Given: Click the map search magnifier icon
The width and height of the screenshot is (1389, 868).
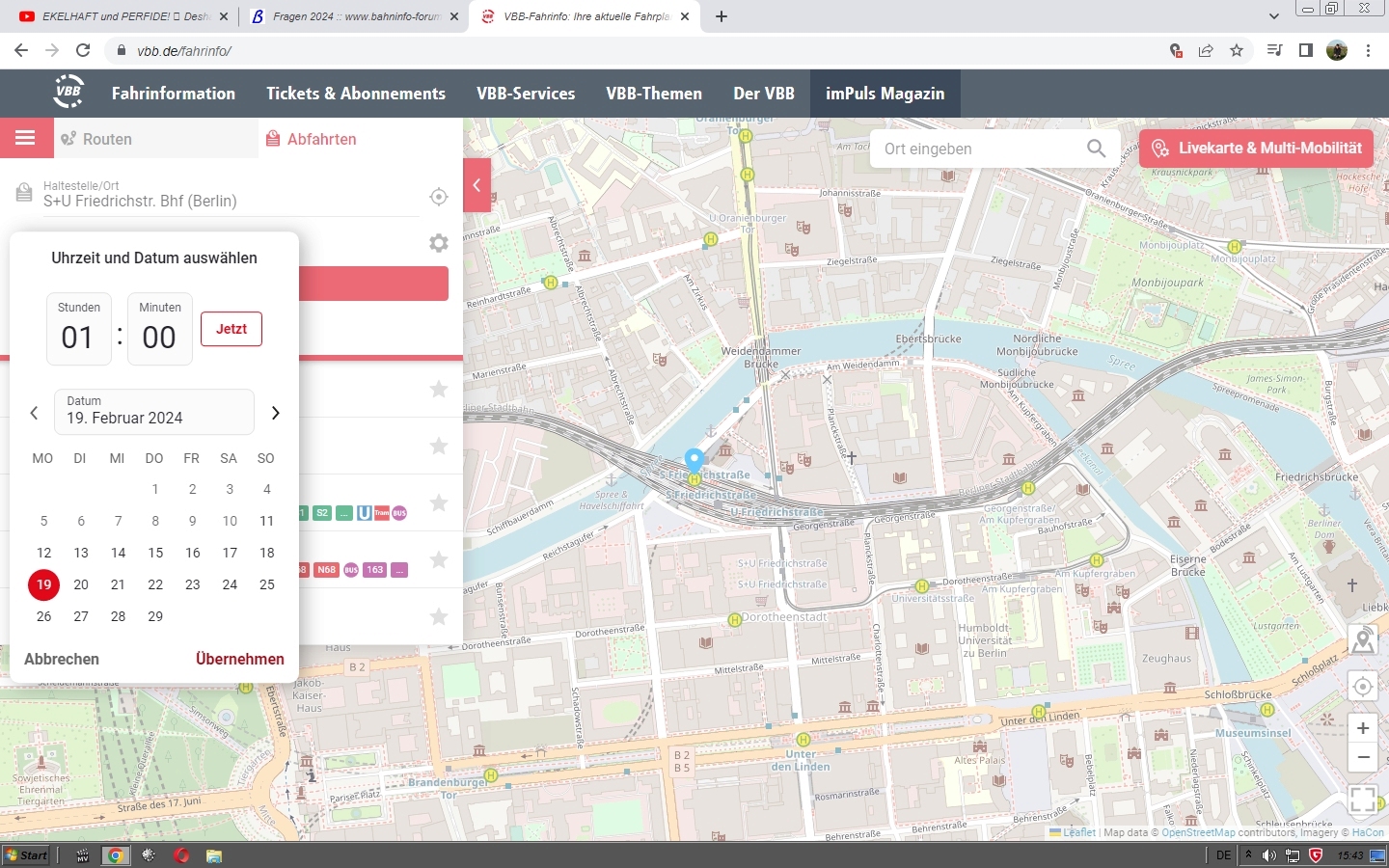Looking at the screenshot, I should tap(1096, 149).
